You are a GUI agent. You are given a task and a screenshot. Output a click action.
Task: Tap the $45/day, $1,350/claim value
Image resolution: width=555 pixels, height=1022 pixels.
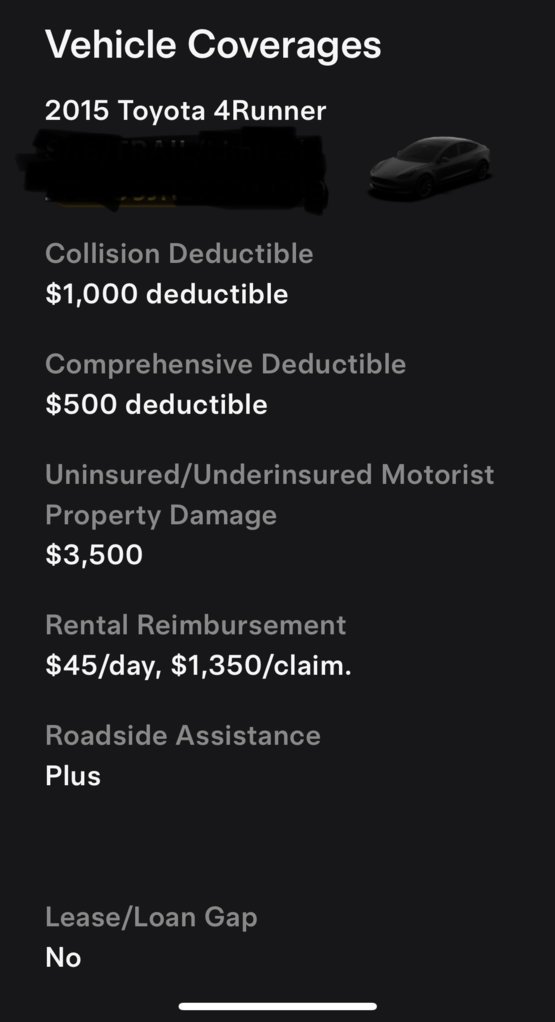198,665
